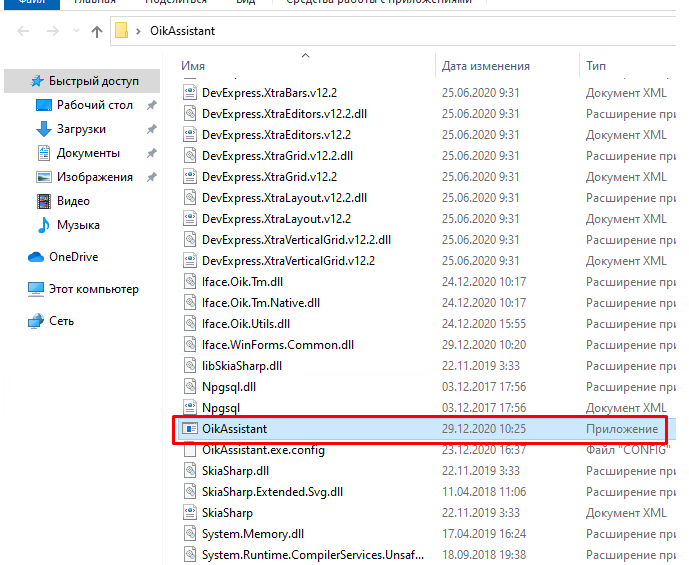
Task: Click pin icon next to Рабочий стол
Action: click(151, 105)
